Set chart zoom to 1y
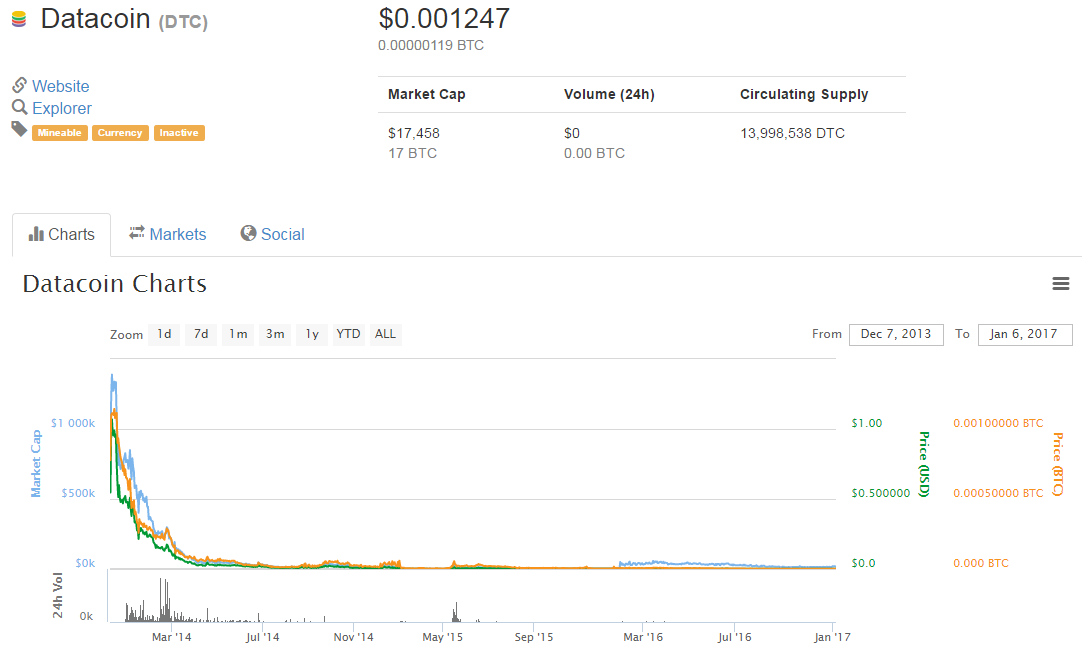The image size is (1092, 661). point(312,334)
